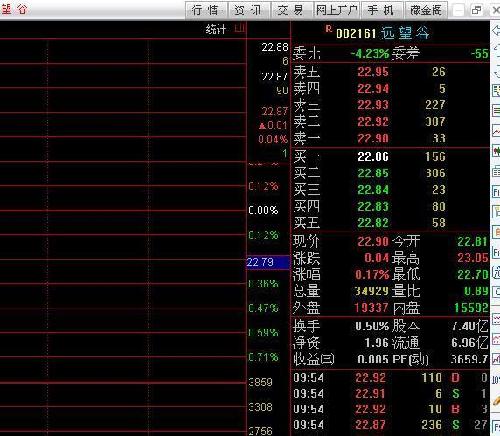This screenshot has width=500, height=436.
Task: Click the 22.68 price at top of axis
Action: (275, 47)
